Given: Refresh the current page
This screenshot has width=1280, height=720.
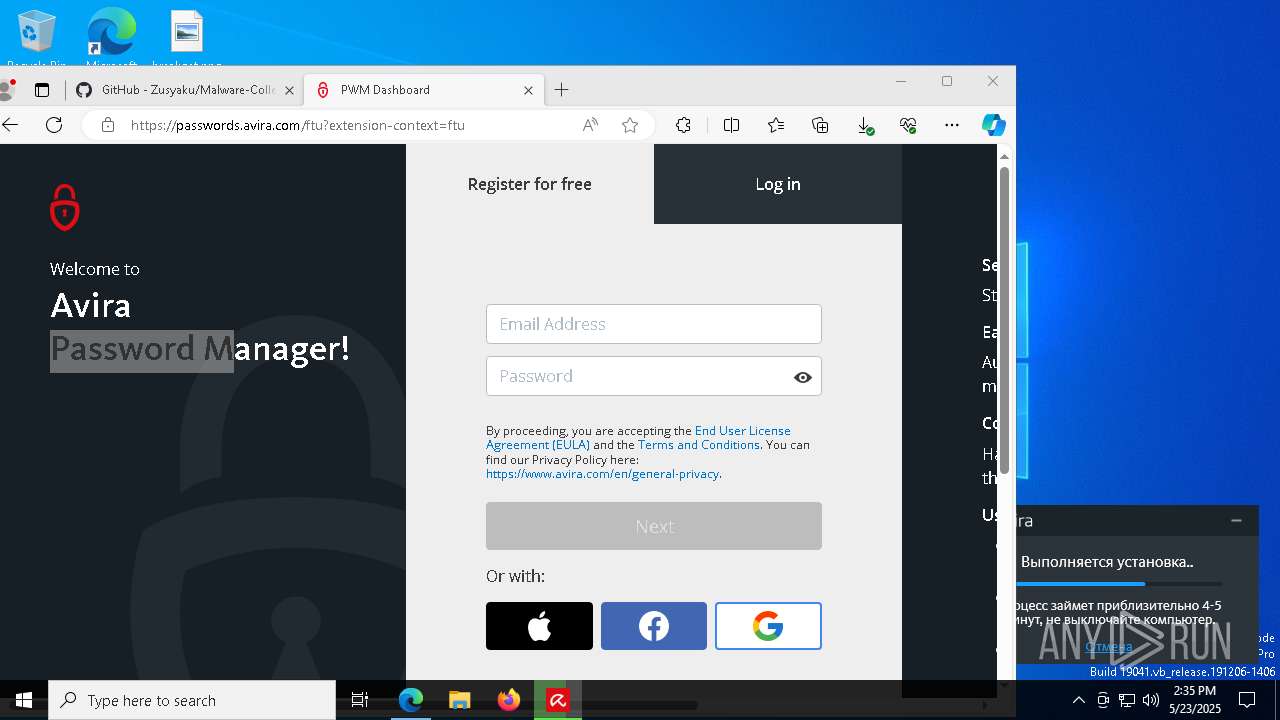Looking at the screenshot, I should click(x=54, y=125).
